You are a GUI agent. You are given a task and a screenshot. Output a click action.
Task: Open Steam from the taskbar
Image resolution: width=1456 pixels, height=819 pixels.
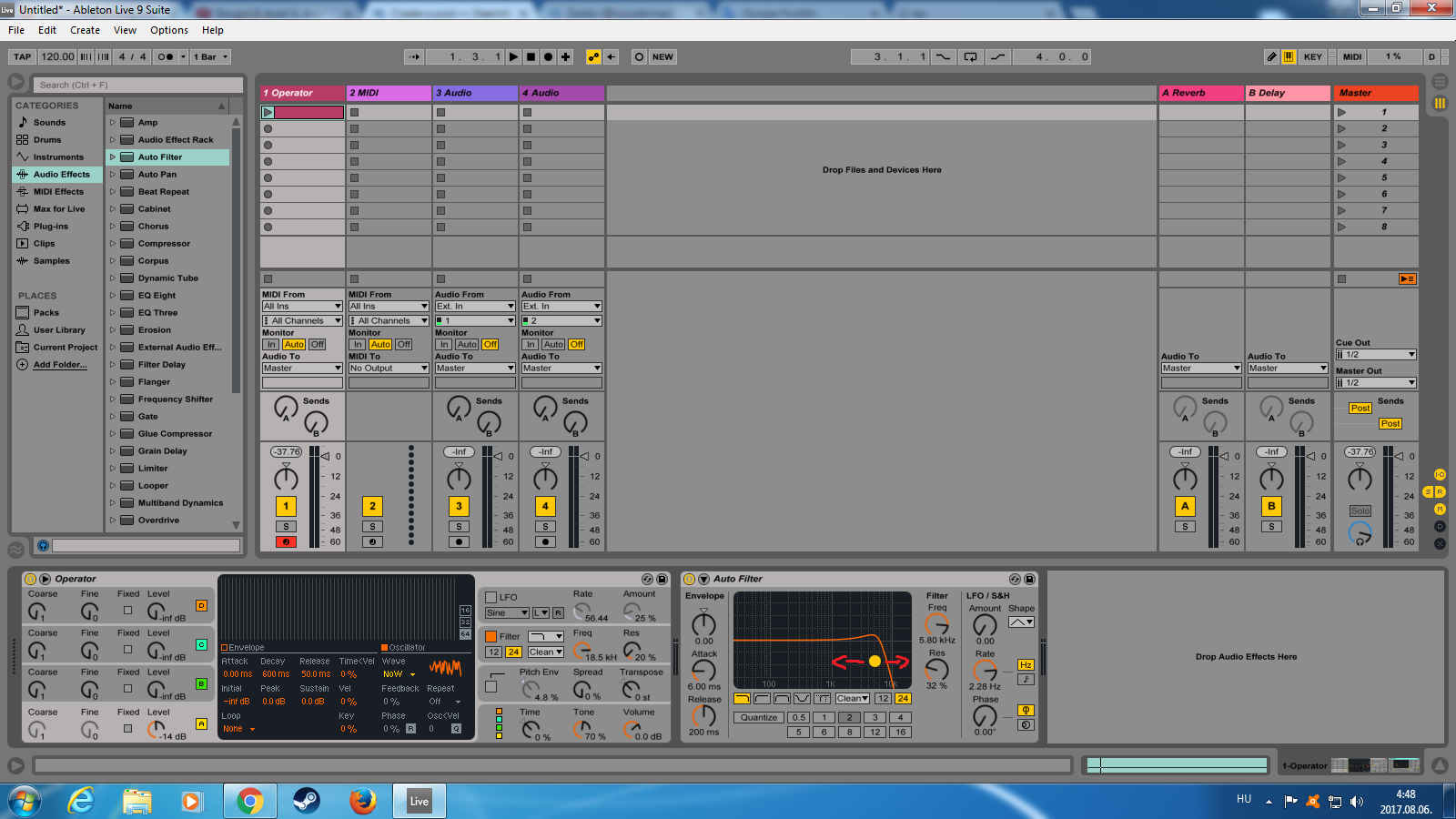(306, 801)
